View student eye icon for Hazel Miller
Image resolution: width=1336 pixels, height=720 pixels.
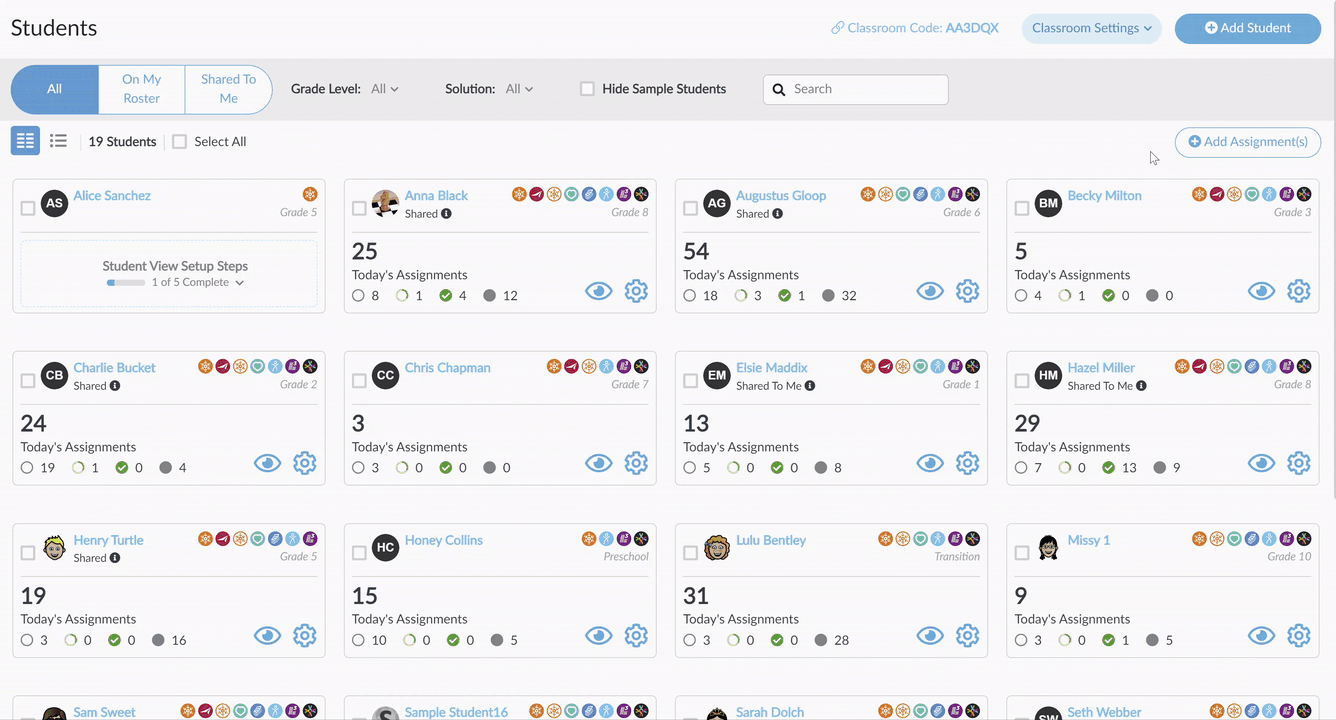coord(1261,463)
